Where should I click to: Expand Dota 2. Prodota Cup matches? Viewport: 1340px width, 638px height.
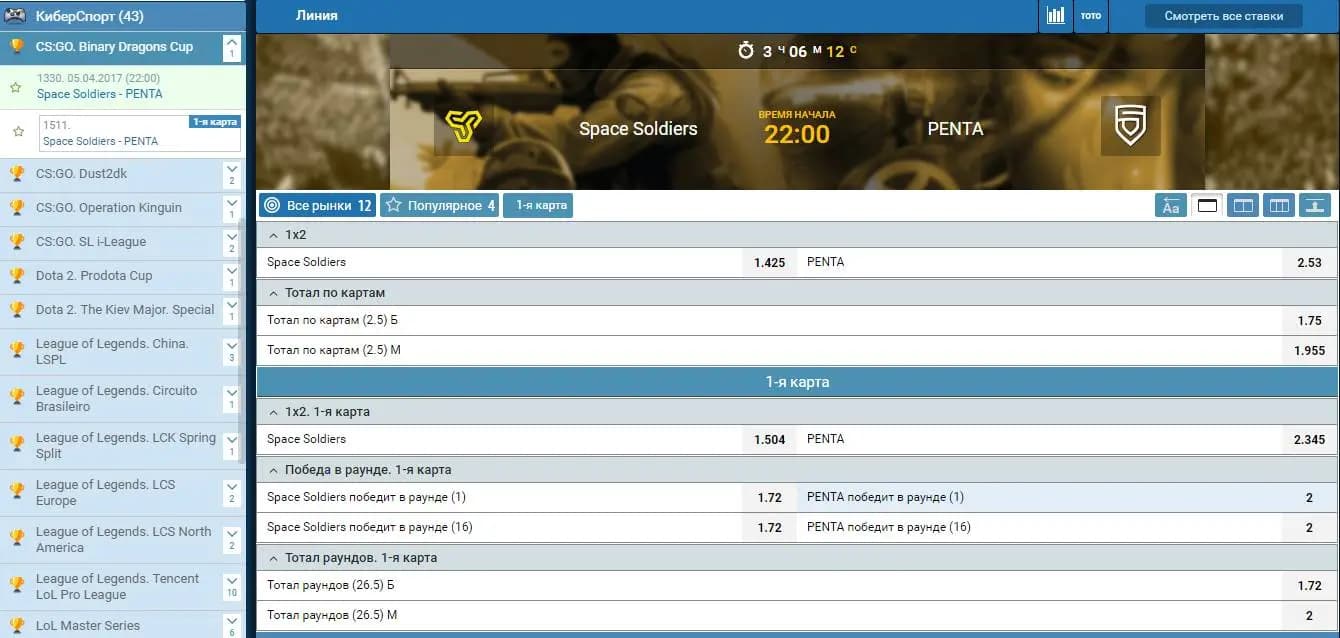point(232,277)
